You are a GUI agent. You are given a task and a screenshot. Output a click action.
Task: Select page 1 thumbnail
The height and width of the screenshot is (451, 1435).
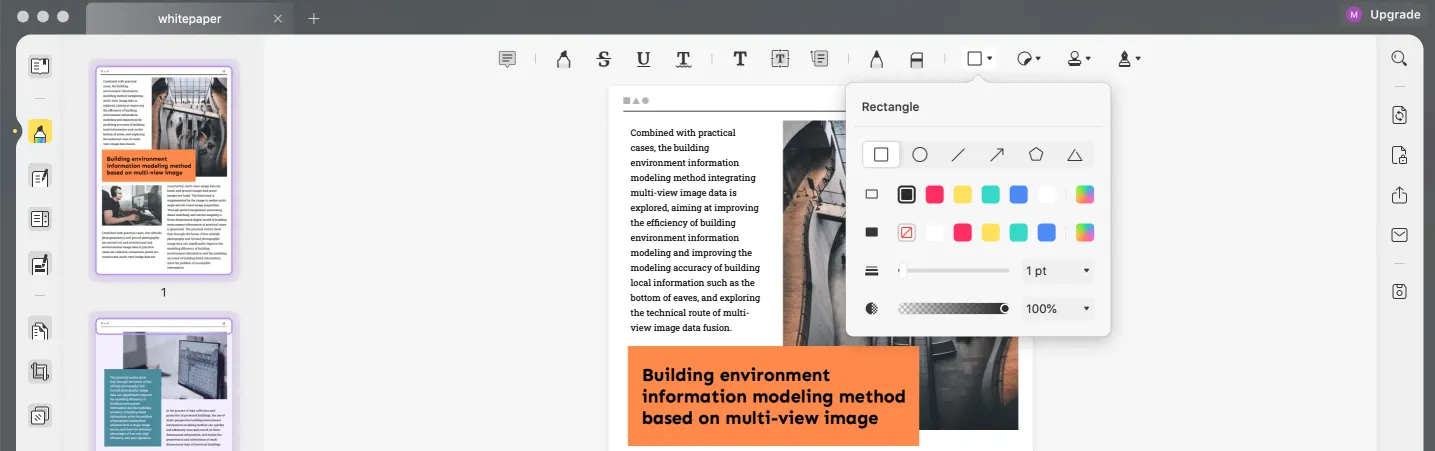pyautogui.click(x=164, y=171)
